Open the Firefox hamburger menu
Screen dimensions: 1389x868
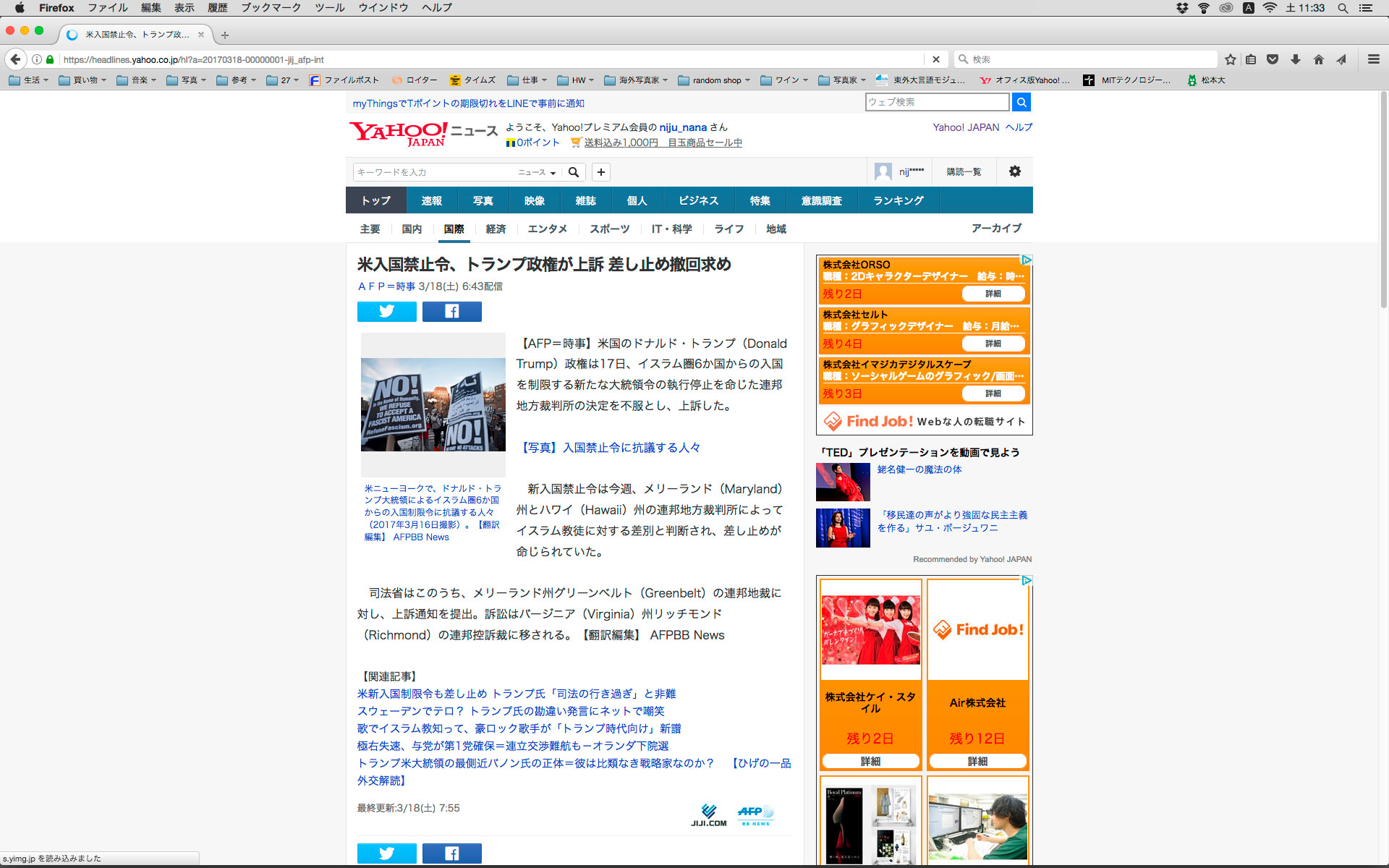(1373, 59)
